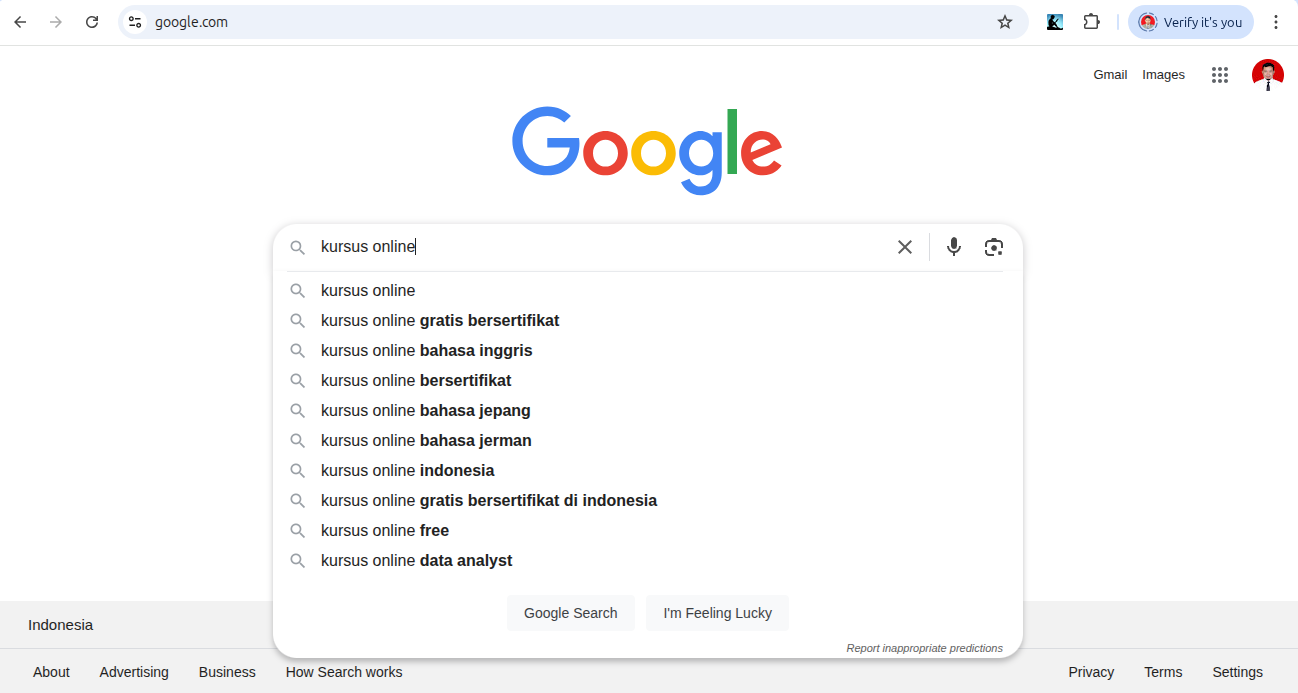
Task: Open the Gmail link
Action: click(1110, 75)
